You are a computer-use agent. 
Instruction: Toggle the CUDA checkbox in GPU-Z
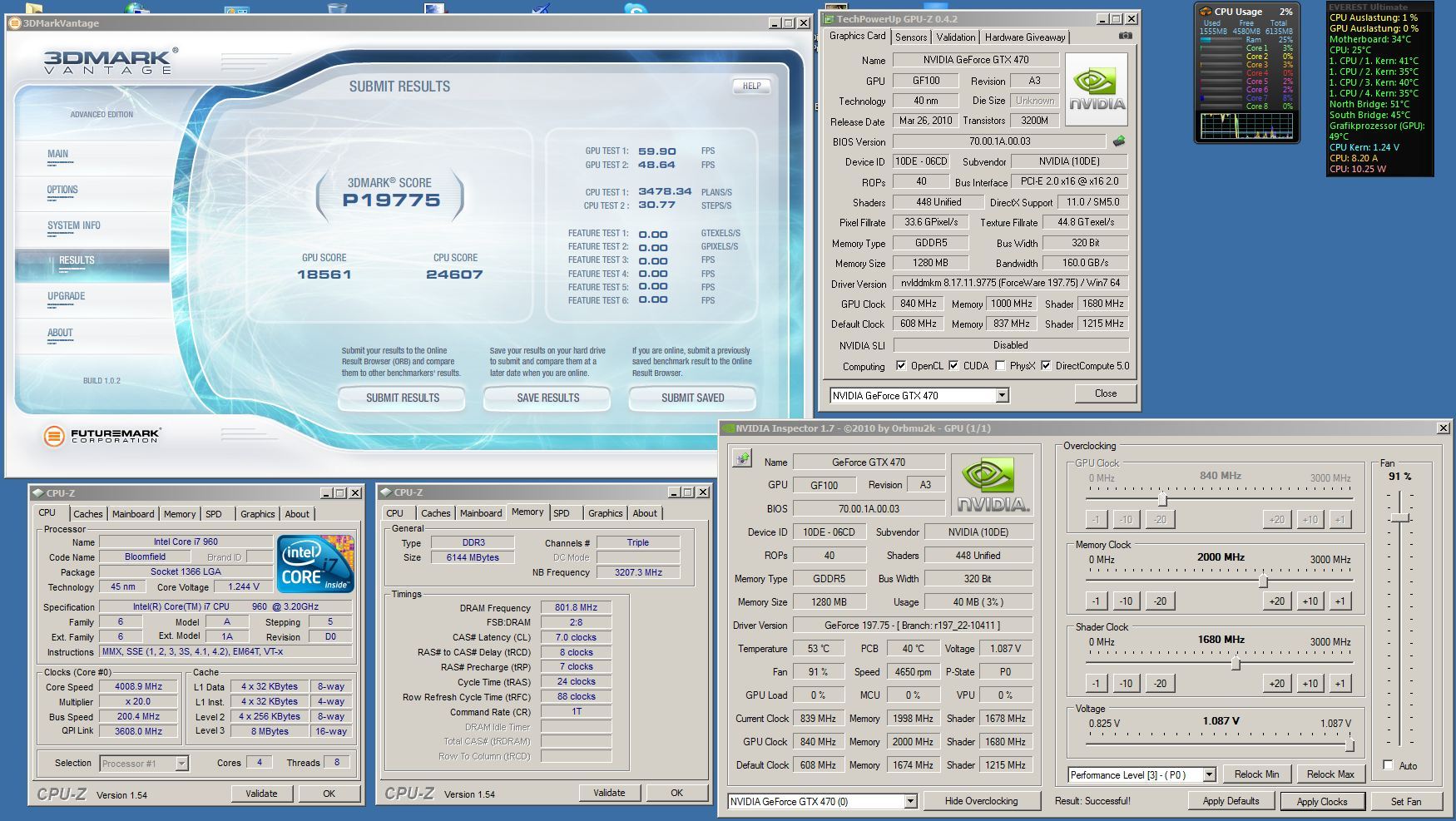tap(953, 365)
